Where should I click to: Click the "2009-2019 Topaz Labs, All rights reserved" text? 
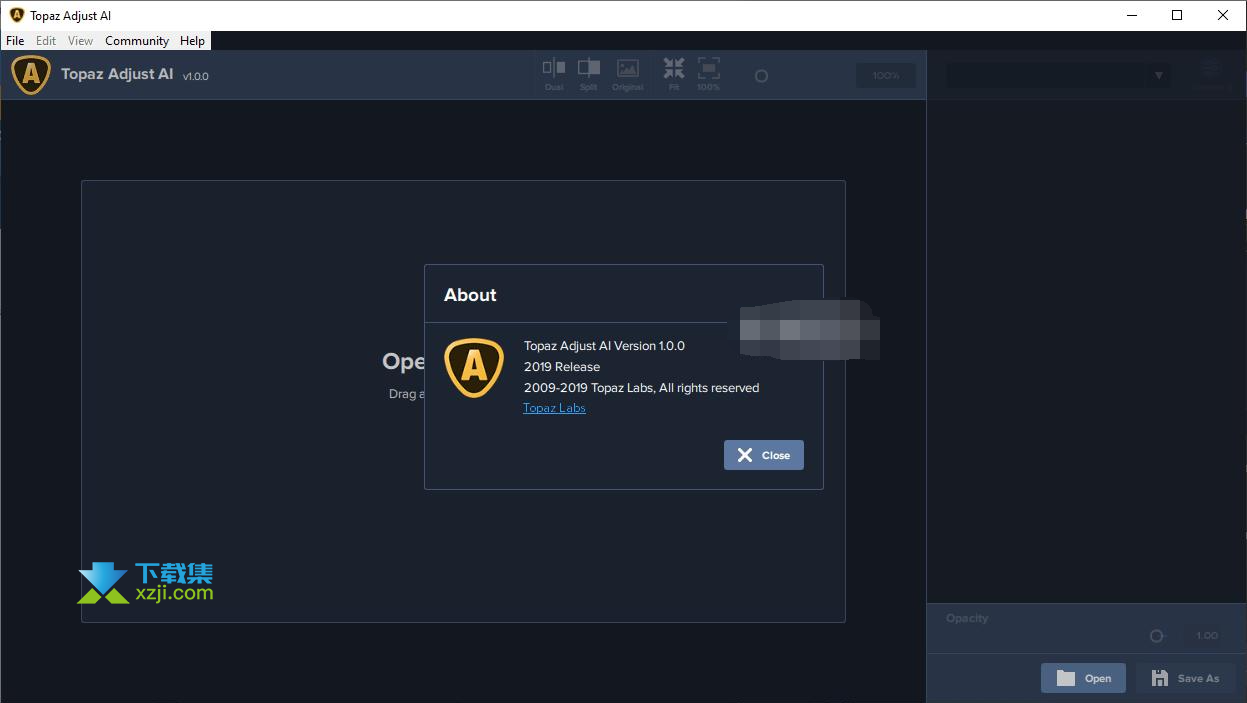641,388
